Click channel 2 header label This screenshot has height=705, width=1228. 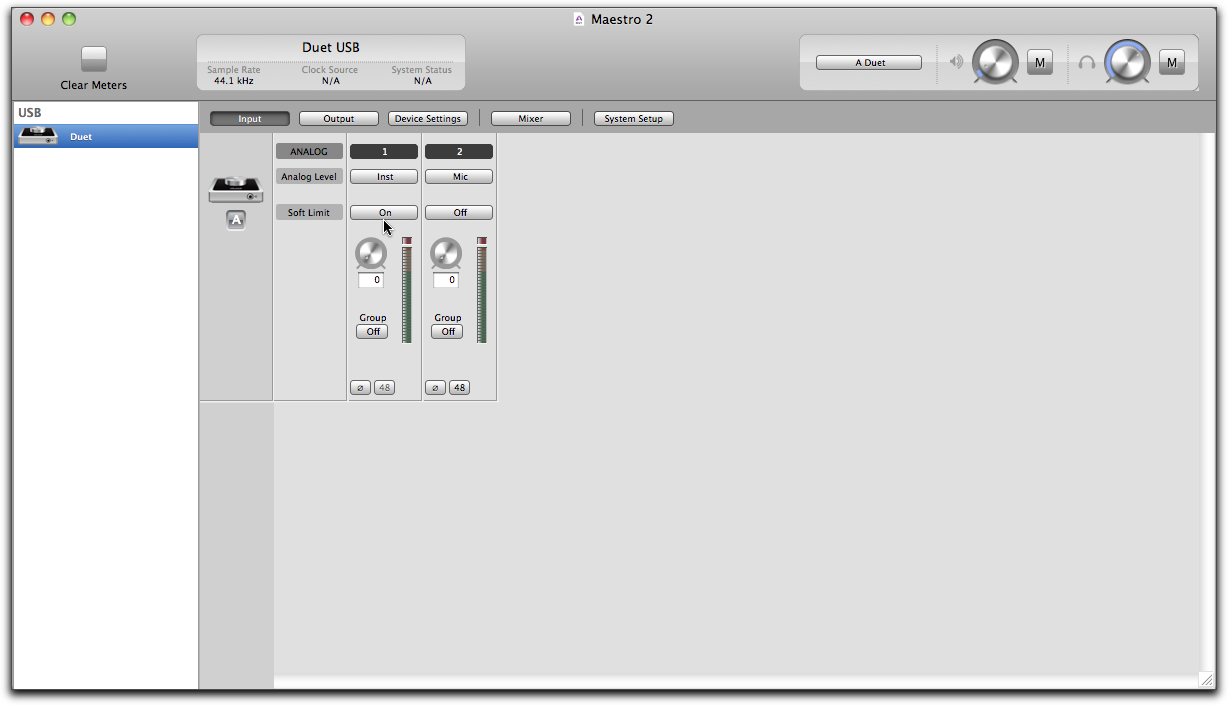click(x=459, y=152)
